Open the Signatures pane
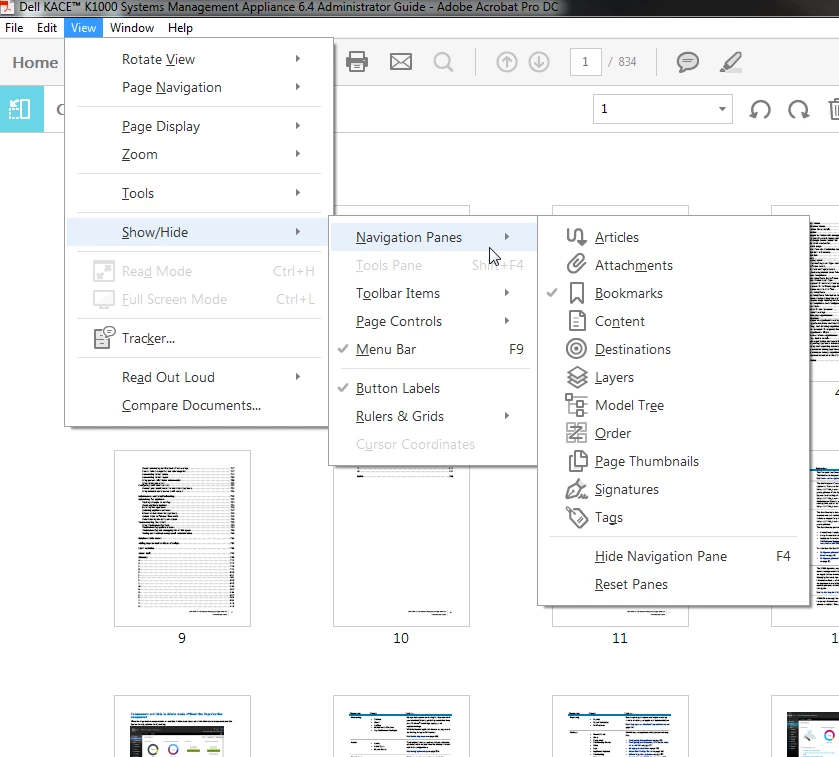839x757 pixels. [673, 490]
